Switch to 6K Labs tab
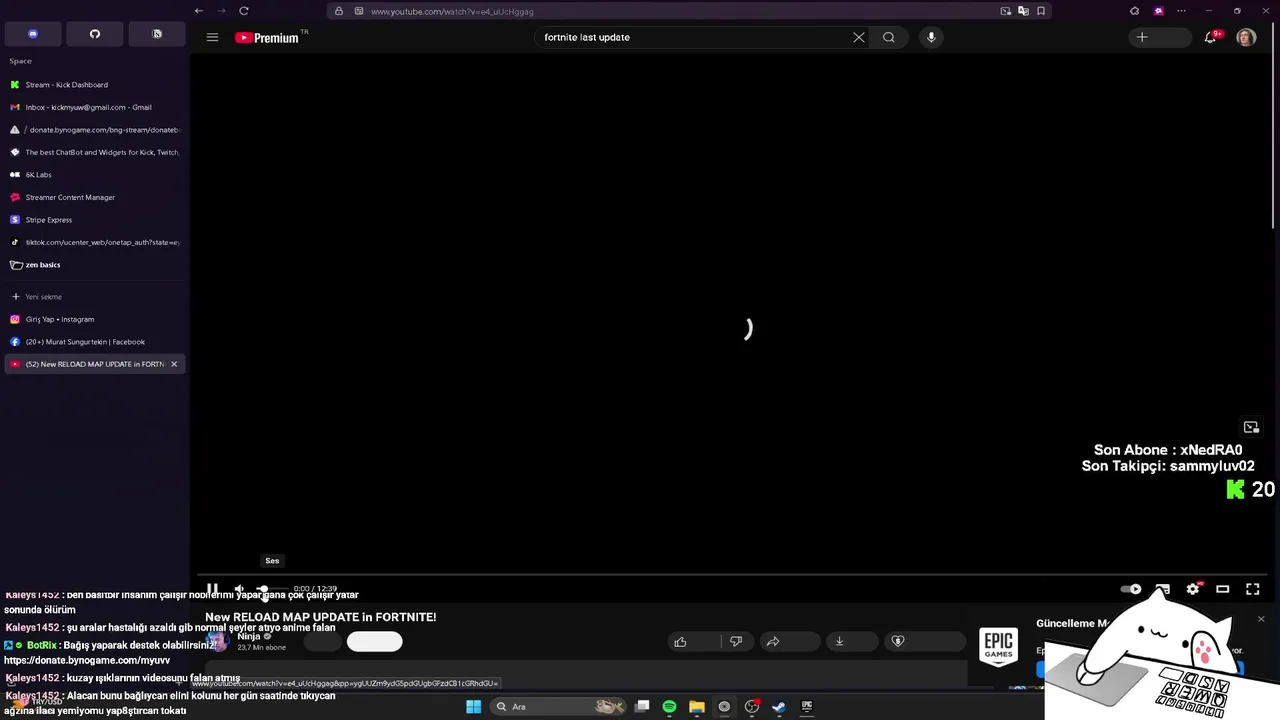This screenshot has width=1280, height=720. click(x=95, y=175)
